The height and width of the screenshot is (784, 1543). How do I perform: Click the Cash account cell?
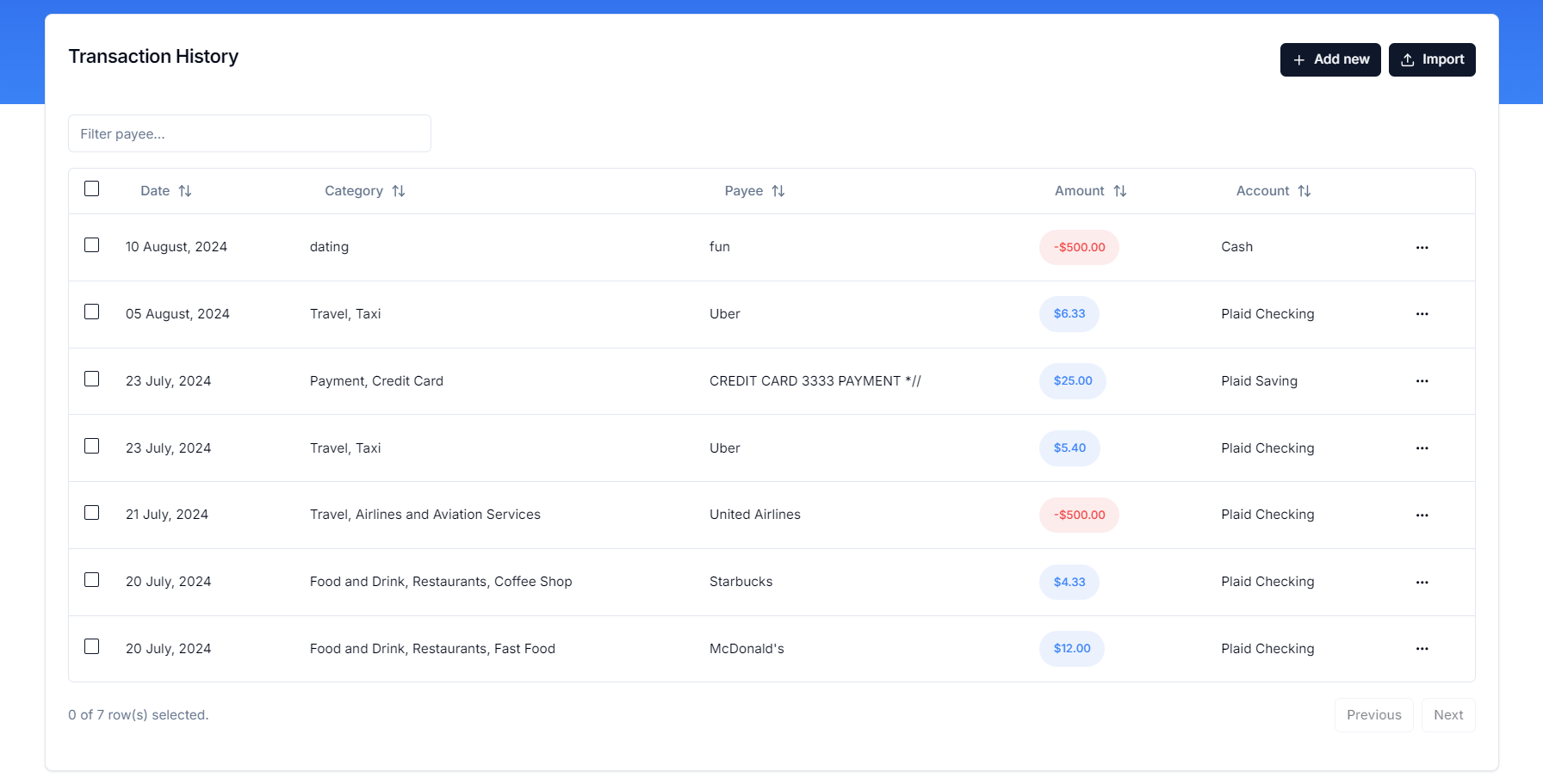[x=1236, y=247]
